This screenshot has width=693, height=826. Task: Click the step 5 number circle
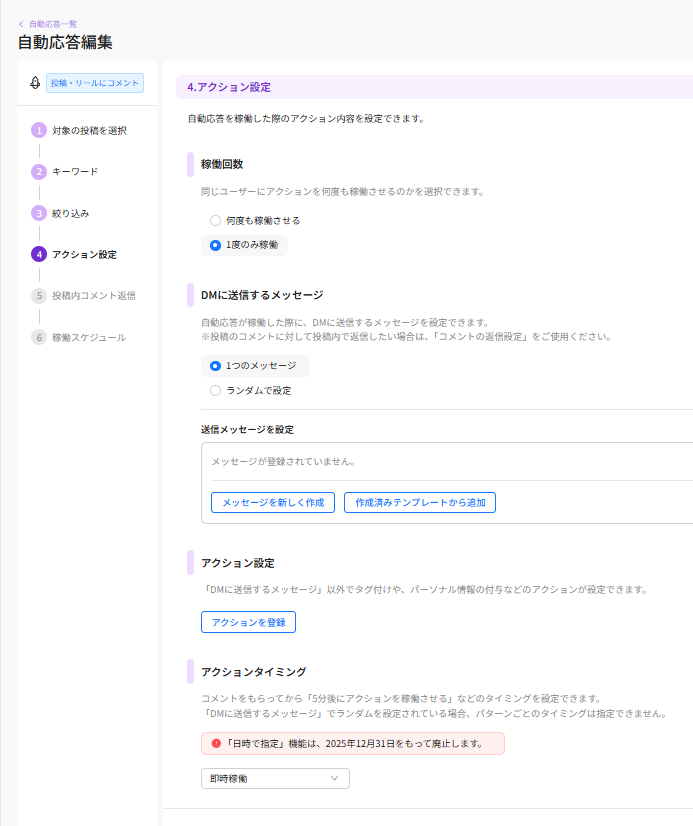[x=39, y=296]
